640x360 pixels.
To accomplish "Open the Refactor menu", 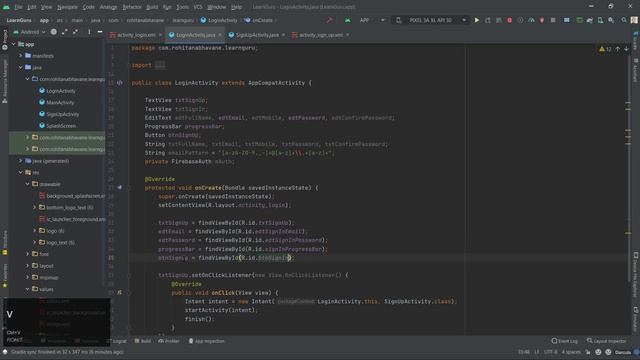I will (x=132, y=7).
